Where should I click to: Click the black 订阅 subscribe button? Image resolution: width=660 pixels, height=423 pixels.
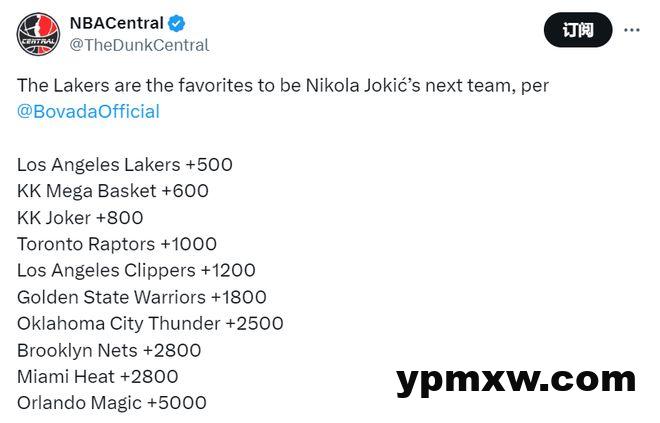(x=578, y=30)
